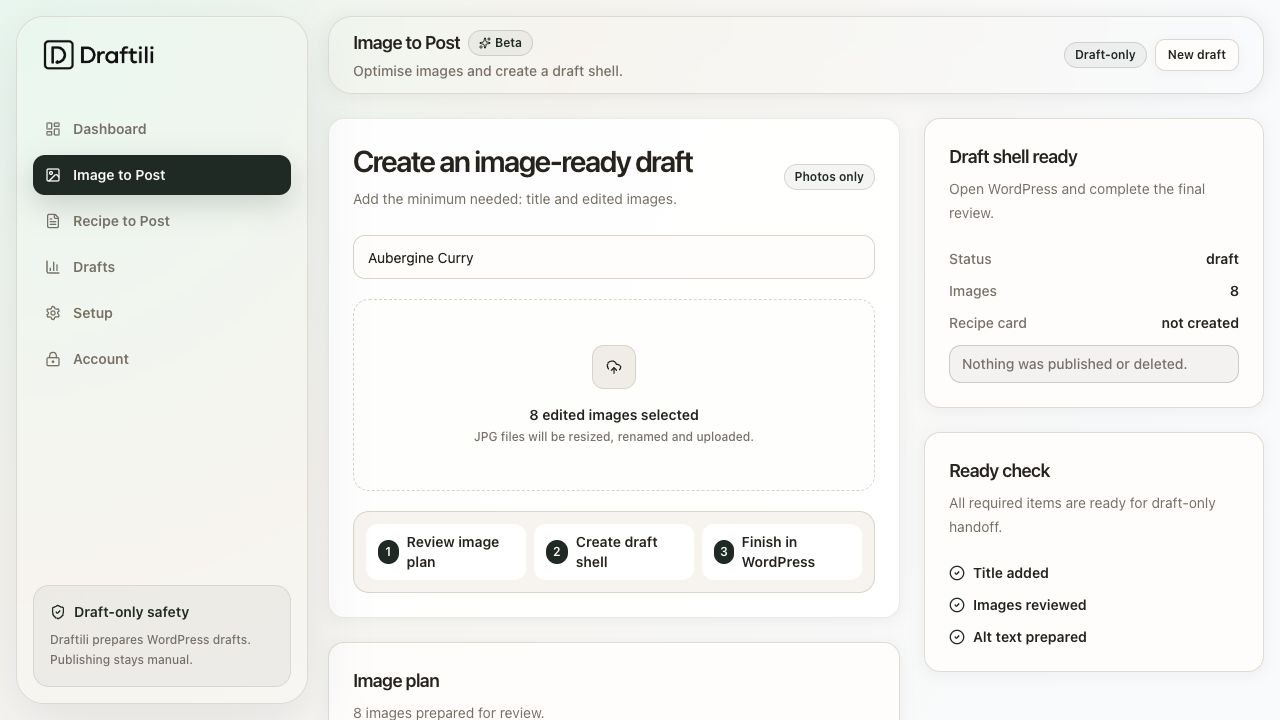The width and height of the screenshot is (1280, 720).
Task: Click the Recipe to Post document icon
Action: (x=53, y=221)
